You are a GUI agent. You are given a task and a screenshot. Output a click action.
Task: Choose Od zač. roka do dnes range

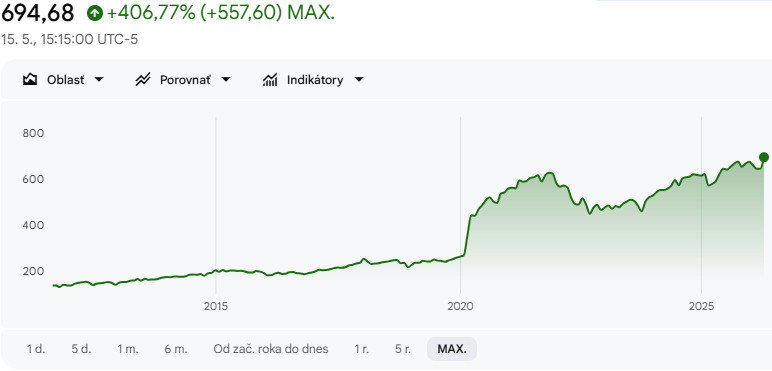(x=271, y=349)
